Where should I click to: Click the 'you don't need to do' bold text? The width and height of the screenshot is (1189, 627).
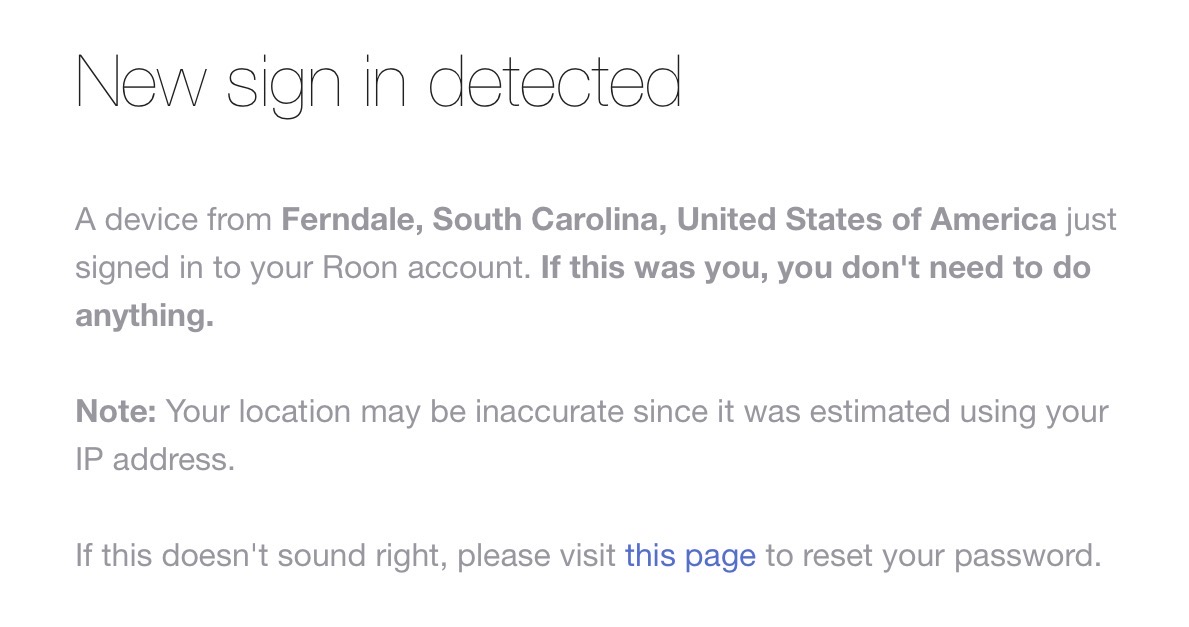(x=933, y=268)
